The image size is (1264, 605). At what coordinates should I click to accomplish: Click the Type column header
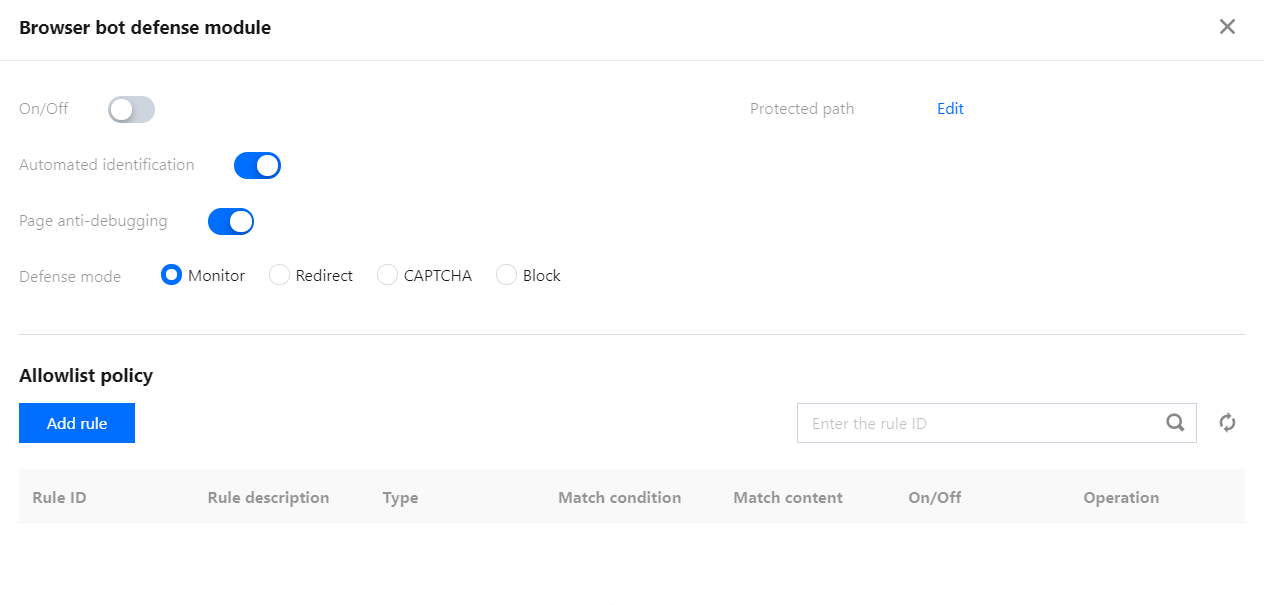pos(400,497)
